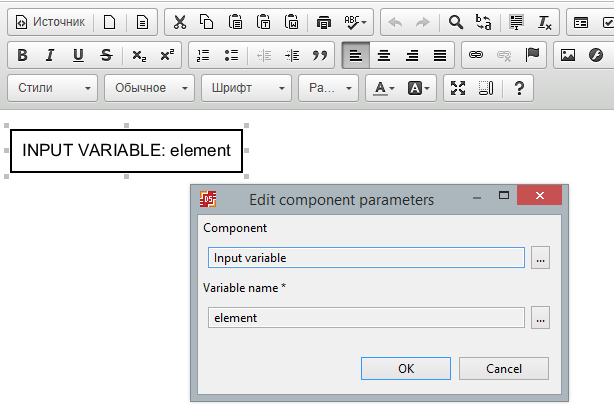
Task: Remove the link
Action: [x=504, y=55]
